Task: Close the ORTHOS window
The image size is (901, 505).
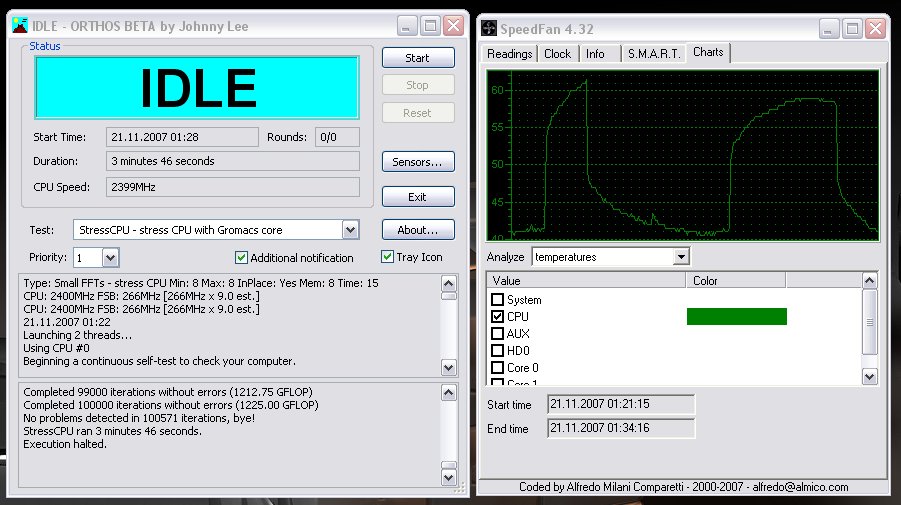Action: [453, 26]
